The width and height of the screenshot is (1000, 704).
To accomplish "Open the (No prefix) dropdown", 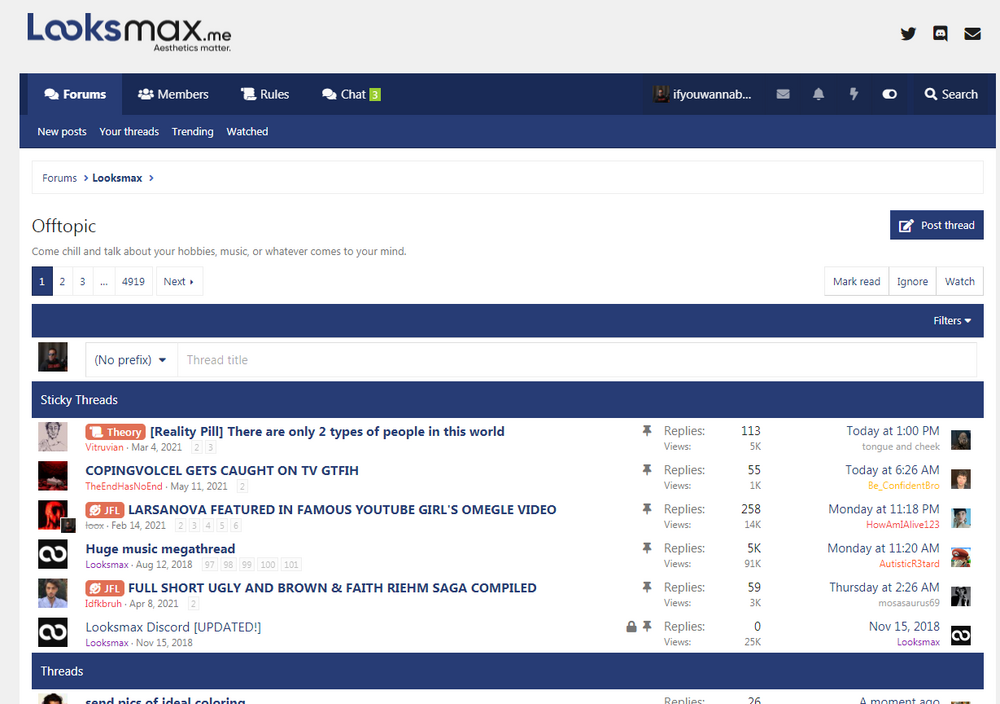I will [x=131, y=360].
